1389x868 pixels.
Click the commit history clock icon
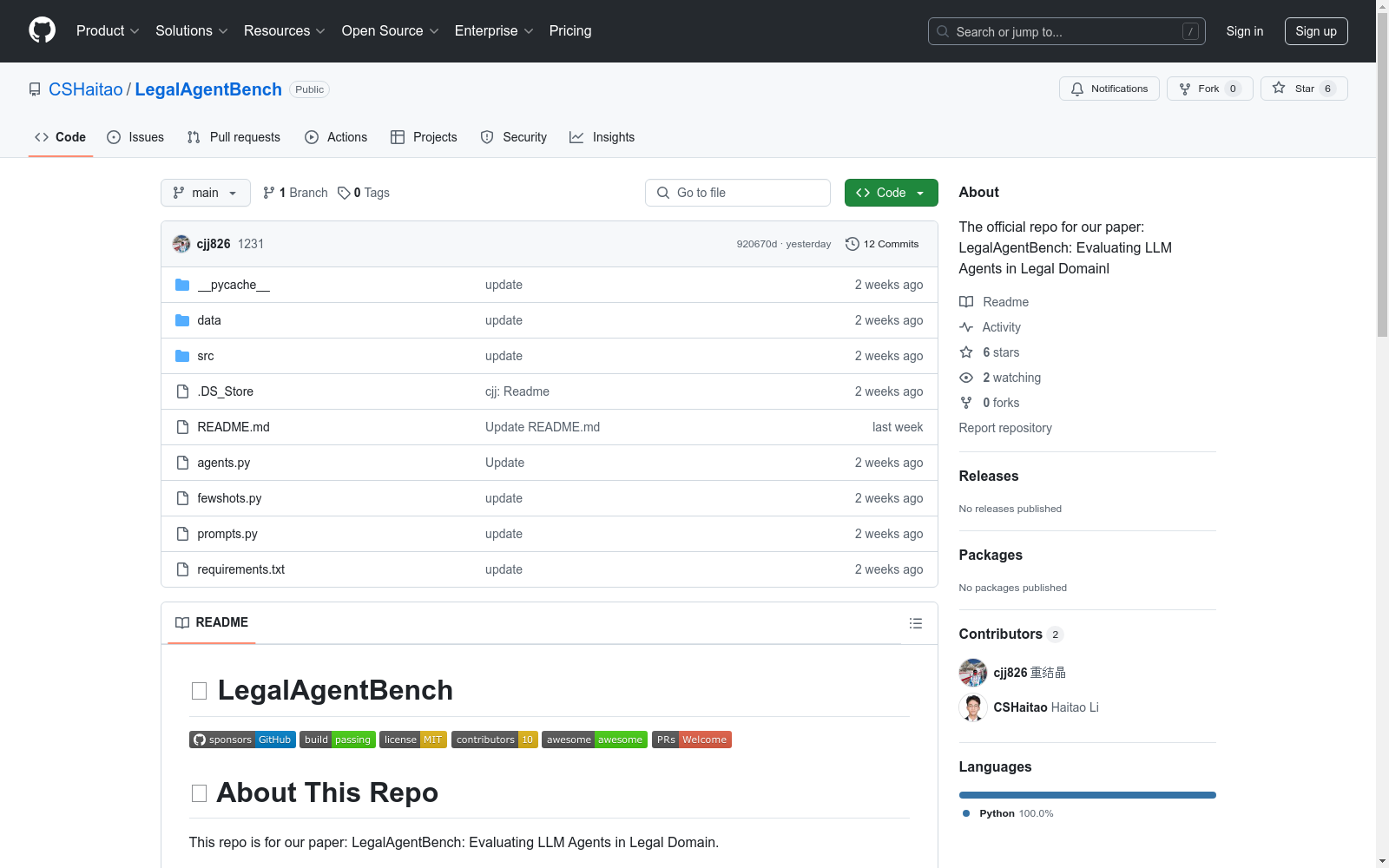852,244
